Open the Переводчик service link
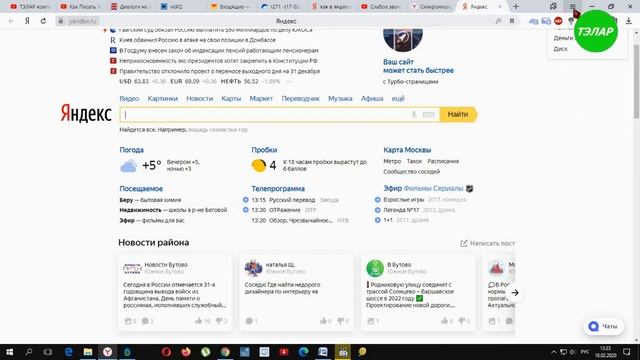This screenshot has height=360, width=640. 300,99
